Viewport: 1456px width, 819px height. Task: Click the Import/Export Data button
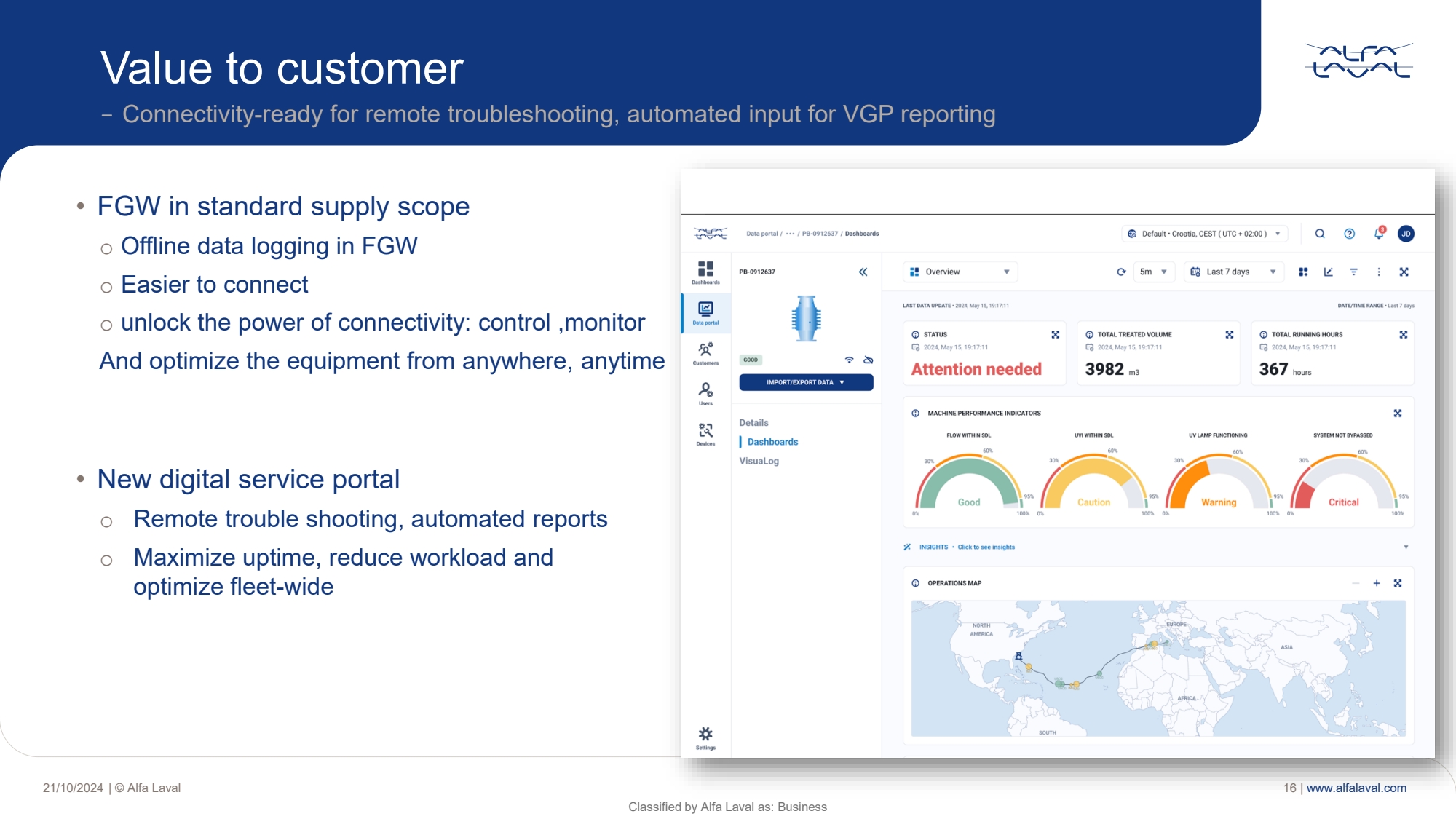click(x=806, y=382)
